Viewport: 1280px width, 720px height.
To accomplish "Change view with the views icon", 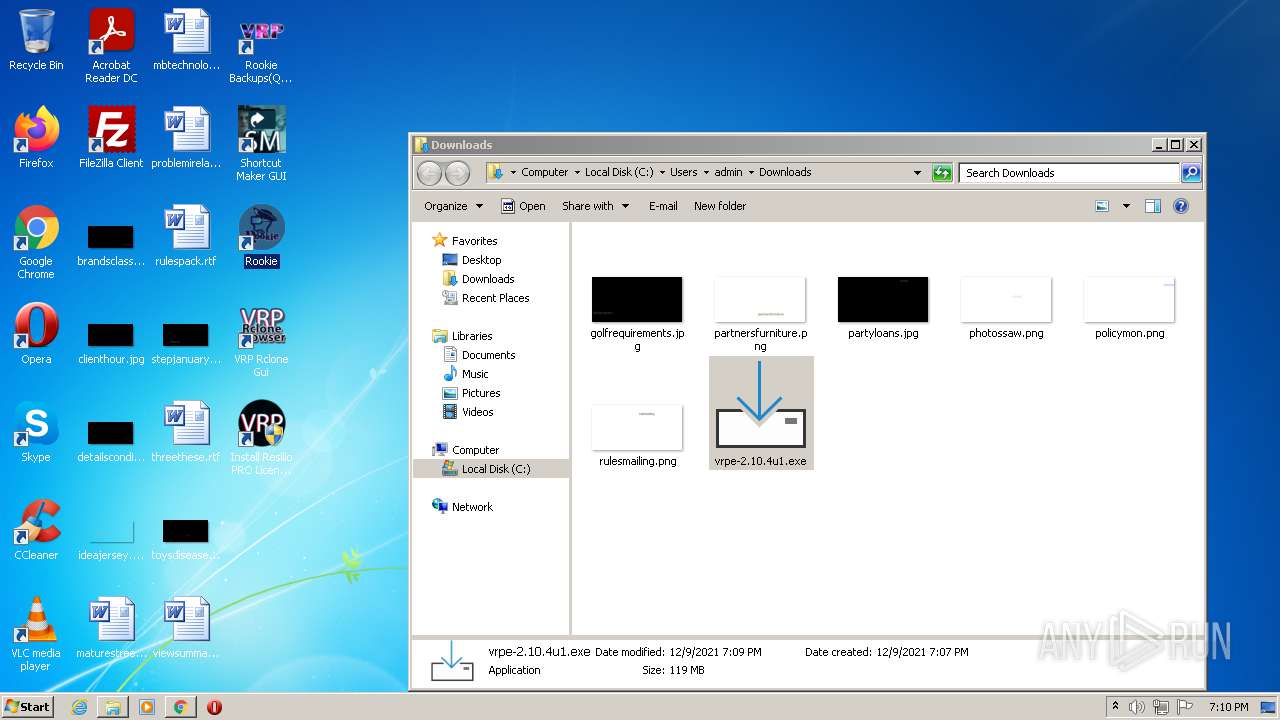I will click(1102, 206).
